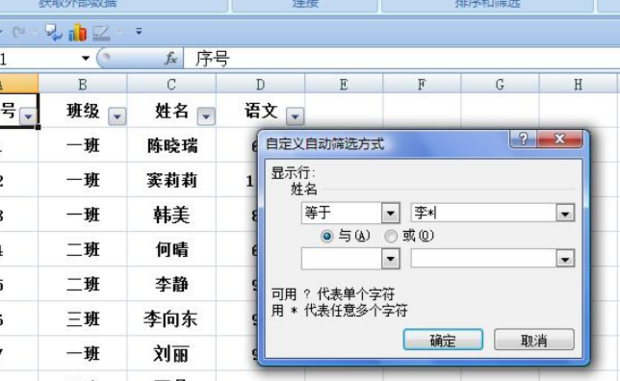The height and width of the screenshot is (381, 620).
Task: Click the 取消 button
Action: tap(534, 340)
